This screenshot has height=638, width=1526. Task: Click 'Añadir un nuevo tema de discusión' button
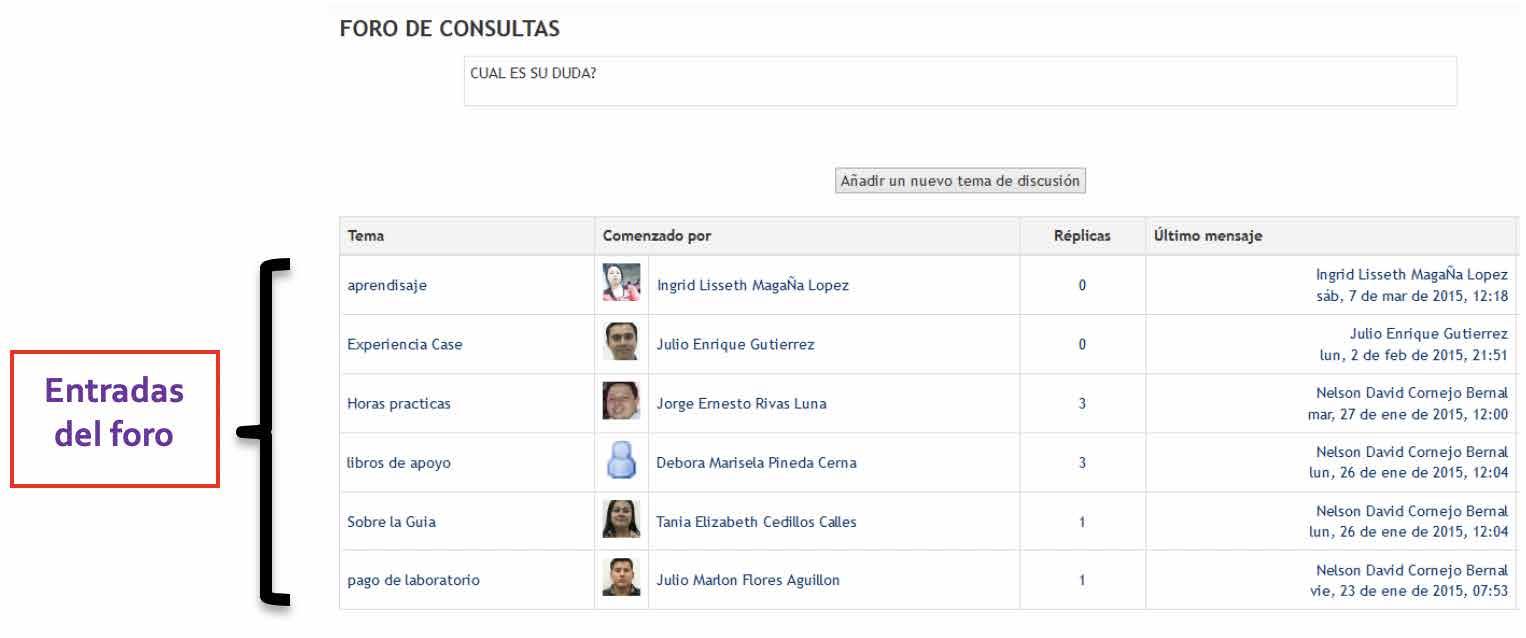[x=960, y=181]
